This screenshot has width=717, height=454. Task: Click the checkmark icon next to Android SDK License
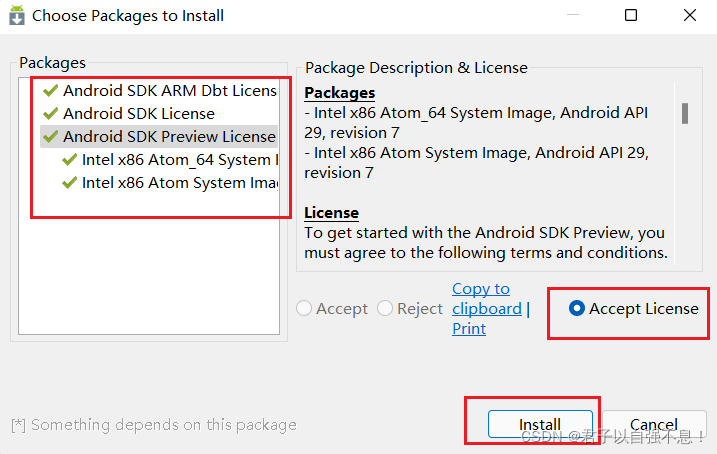coord(51,113)
